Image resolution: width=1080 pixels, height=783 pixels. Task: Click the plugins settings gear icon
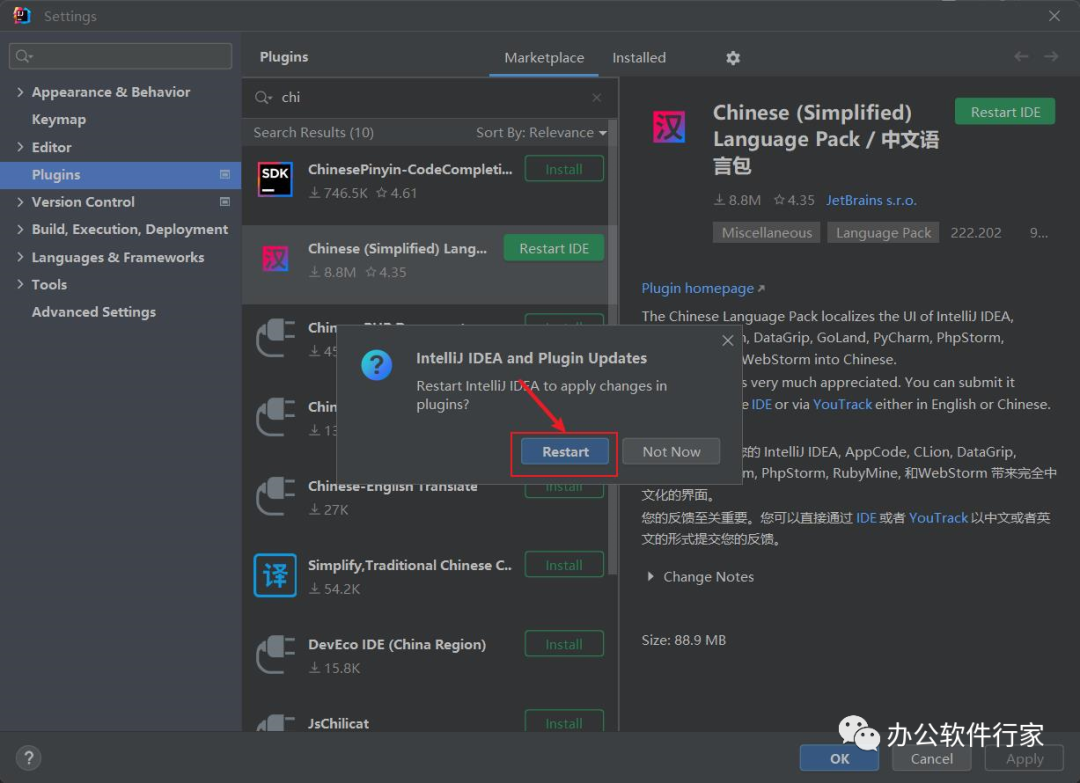point(733,58)
